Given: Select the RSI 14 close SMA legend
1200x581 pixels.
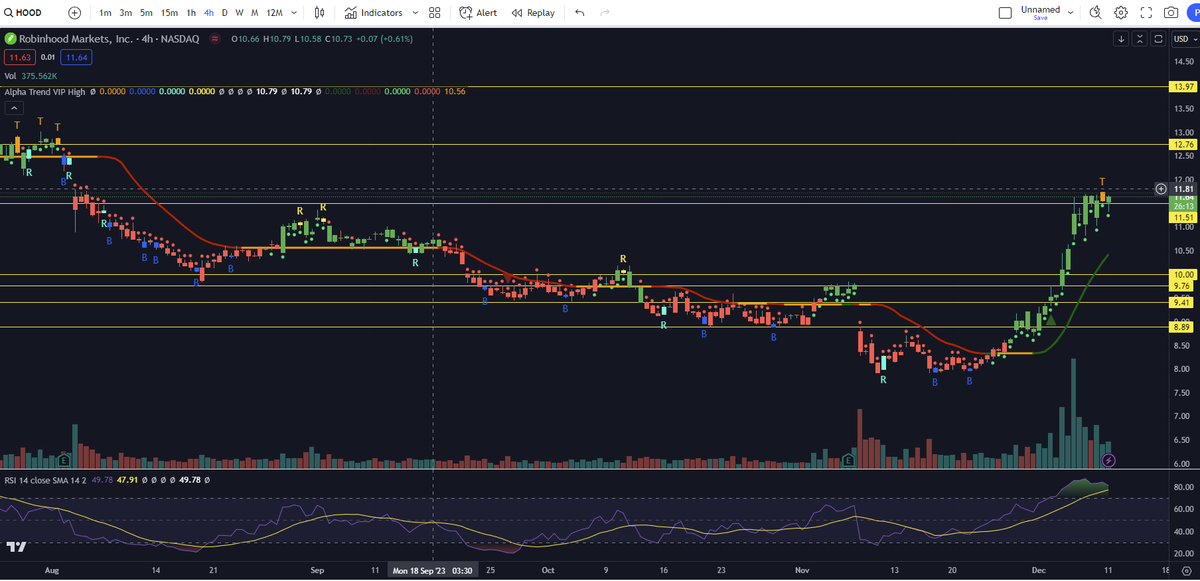Looking at the screenshot, I should (45, 480).
